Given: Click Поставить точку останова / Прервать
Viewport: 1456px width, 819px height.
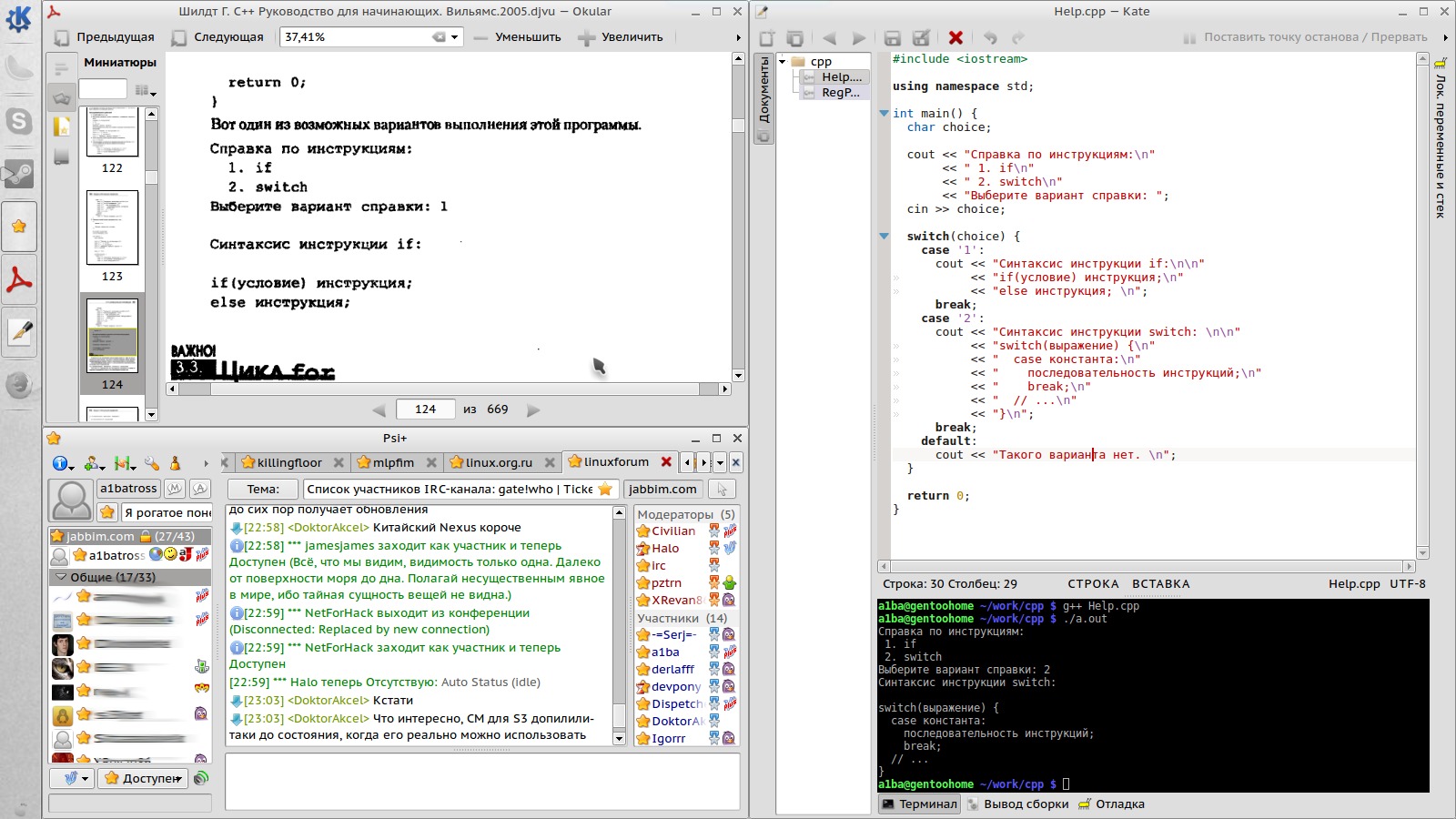Looking at the screenshot, I should [1306, 37].
